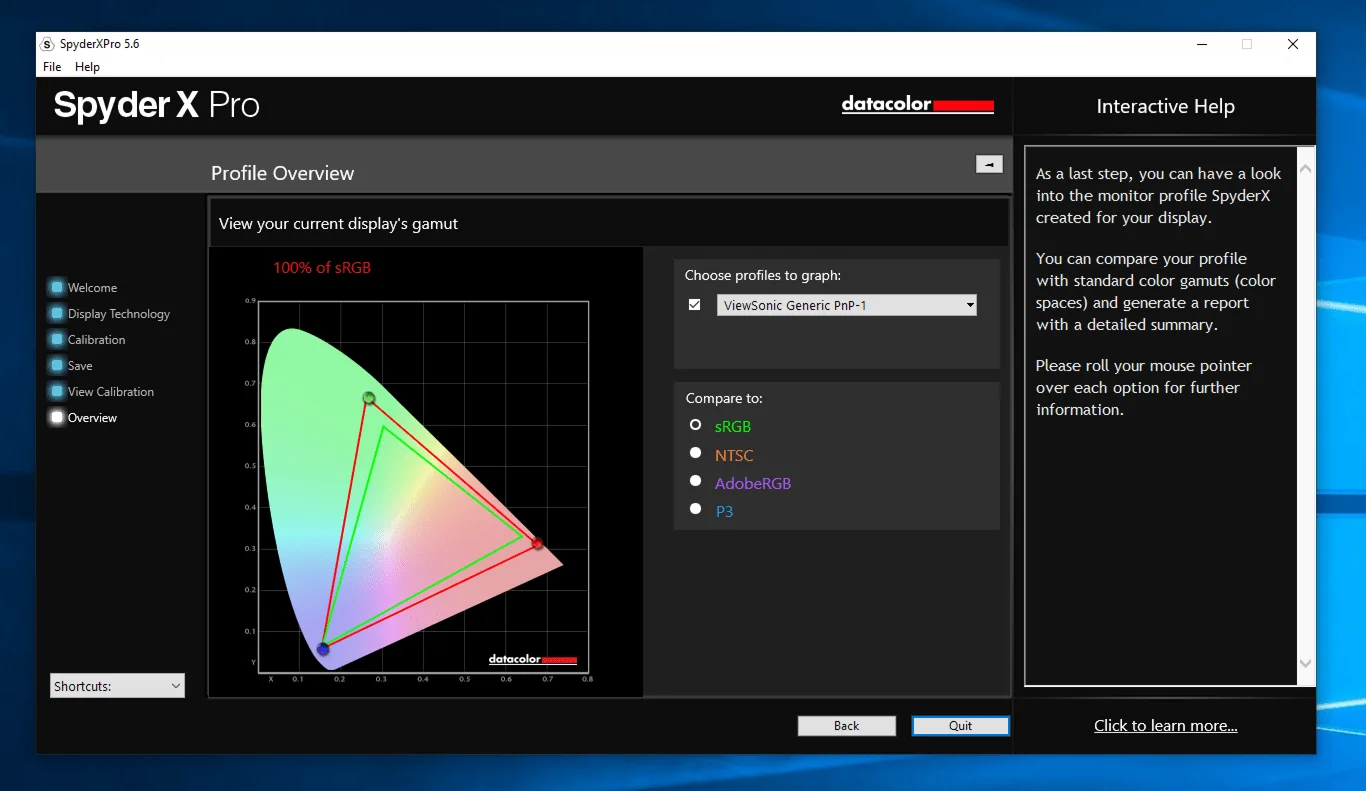Click the Welcome step indicator icon

click(57, 288)
